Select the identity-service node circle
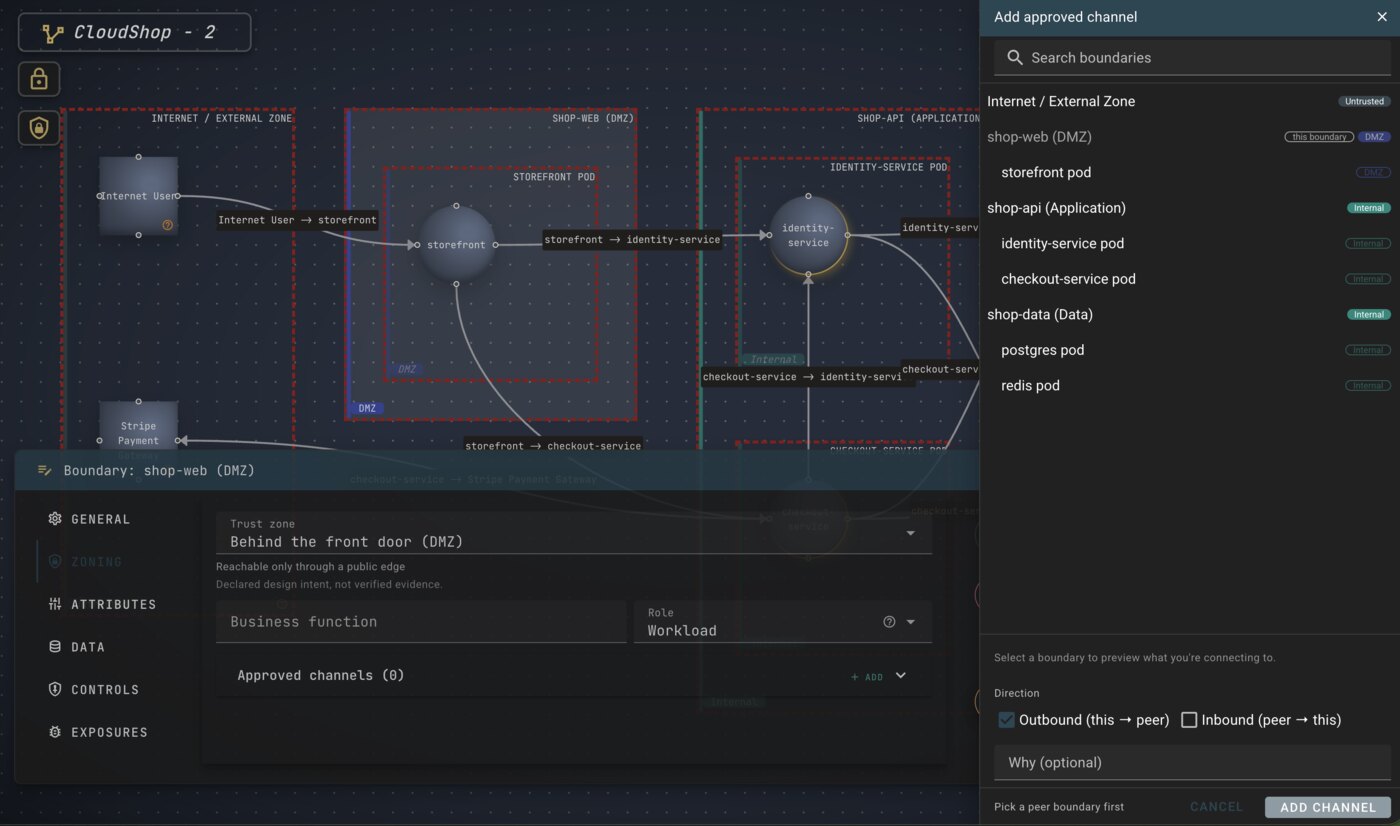Image resolution: width=1400 pixels, height=826 pixels. click(x=808, y=235)
